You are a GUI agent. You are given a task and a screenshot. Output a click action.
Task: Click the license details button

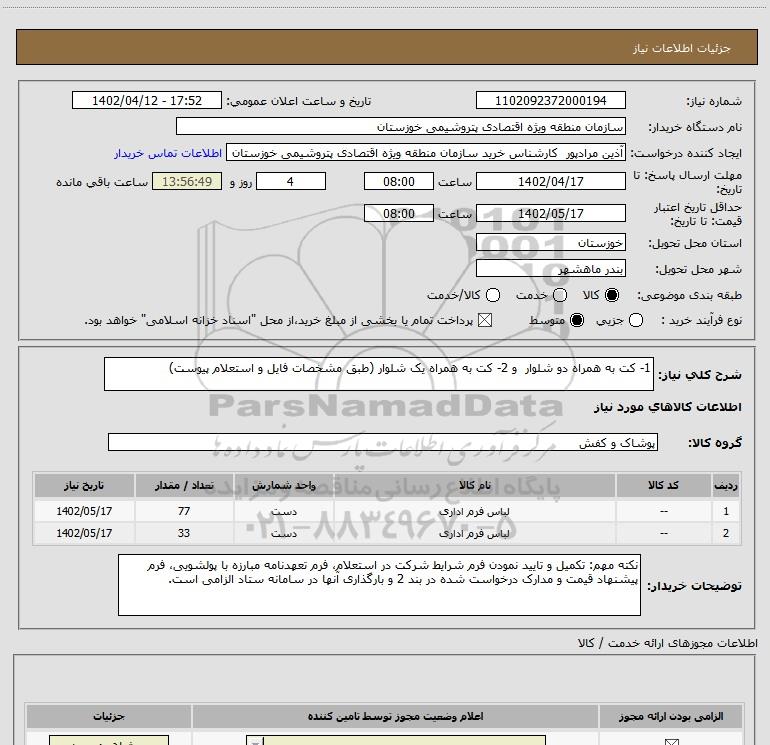(109, 740)
